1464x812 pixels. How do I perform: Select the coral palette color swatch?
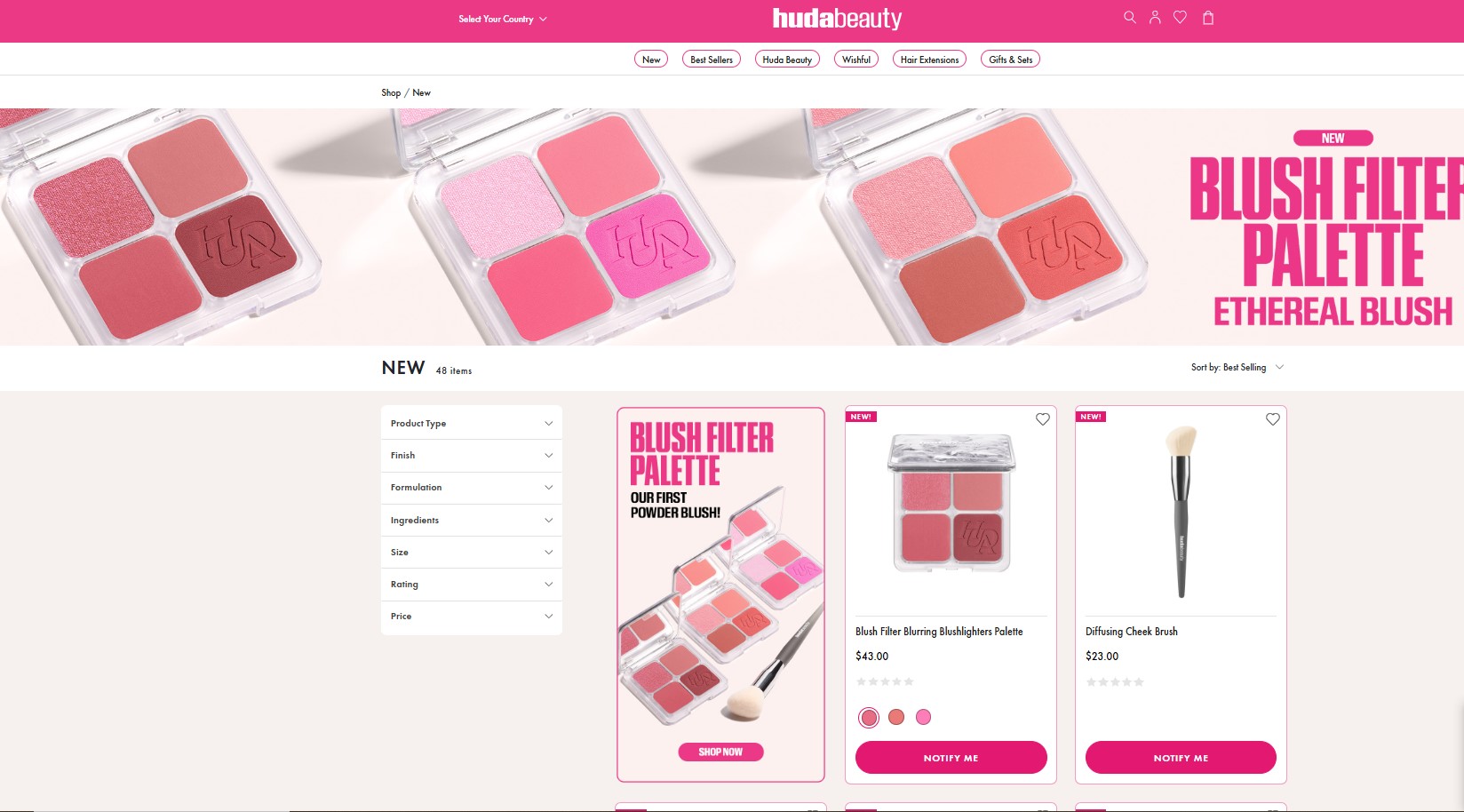[x=896, y=717]
